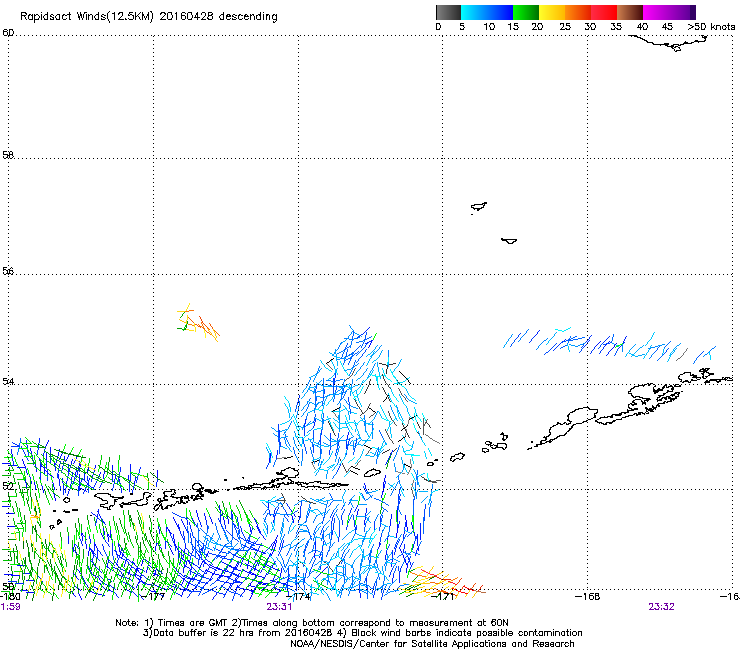The height and width of the screenshot is (650, 740).
Task: Click the legend scale label '15'
Action: [x=513, y=27]
